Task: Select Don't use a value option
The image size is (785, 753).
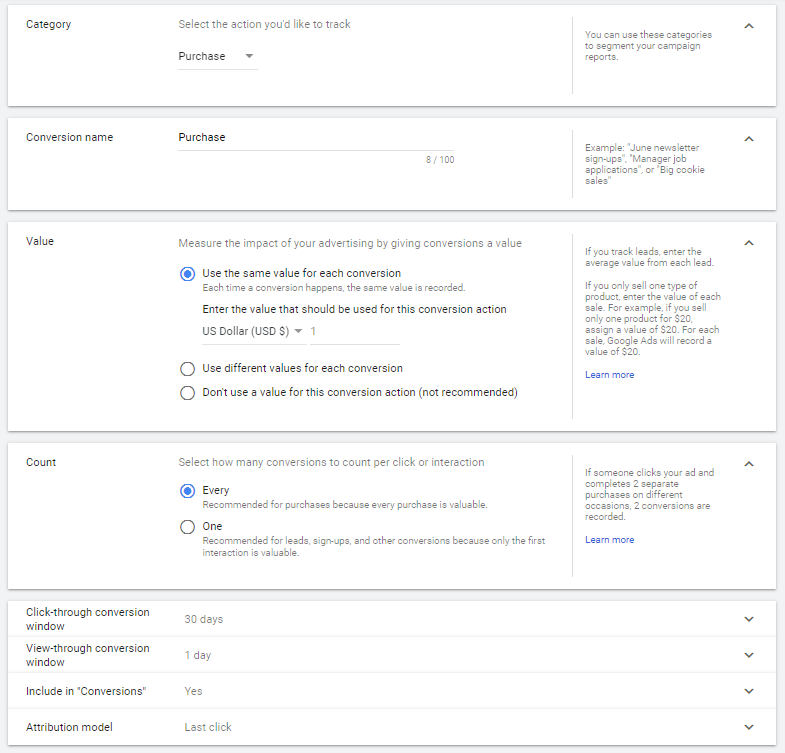Action: [x=188, y=393]
